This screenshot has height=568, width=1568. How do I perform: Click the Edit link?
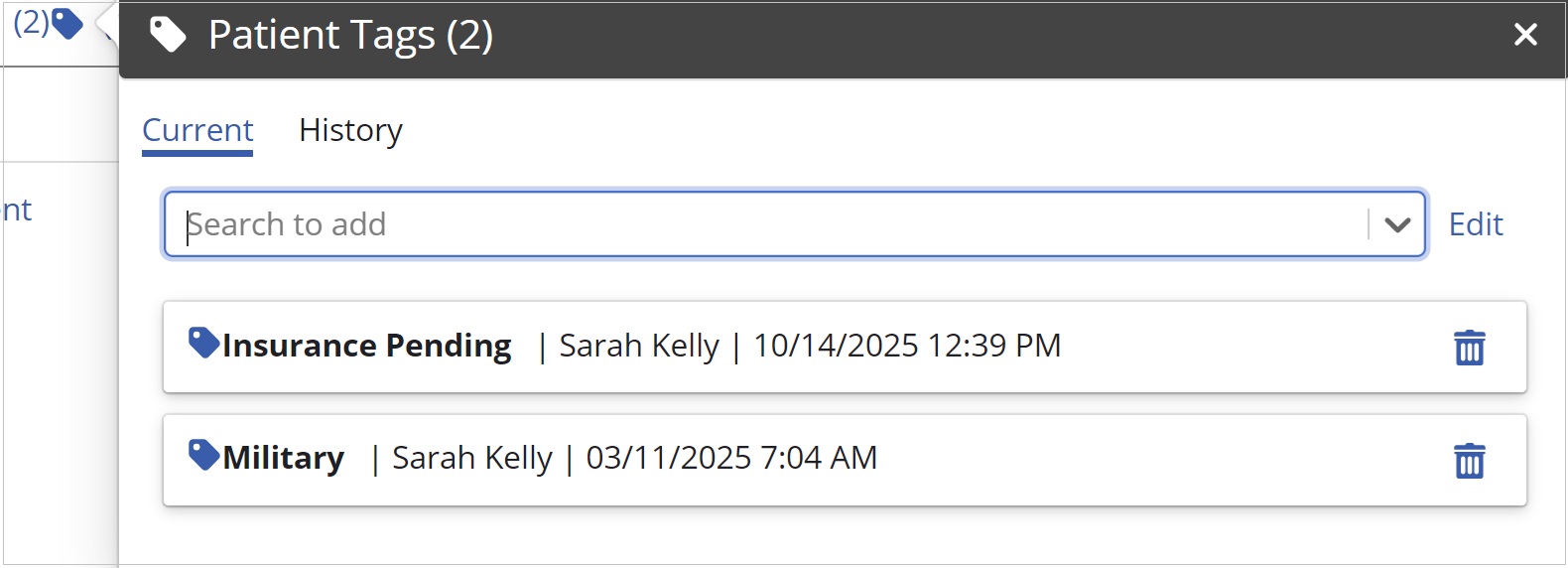click(1476, 224)
